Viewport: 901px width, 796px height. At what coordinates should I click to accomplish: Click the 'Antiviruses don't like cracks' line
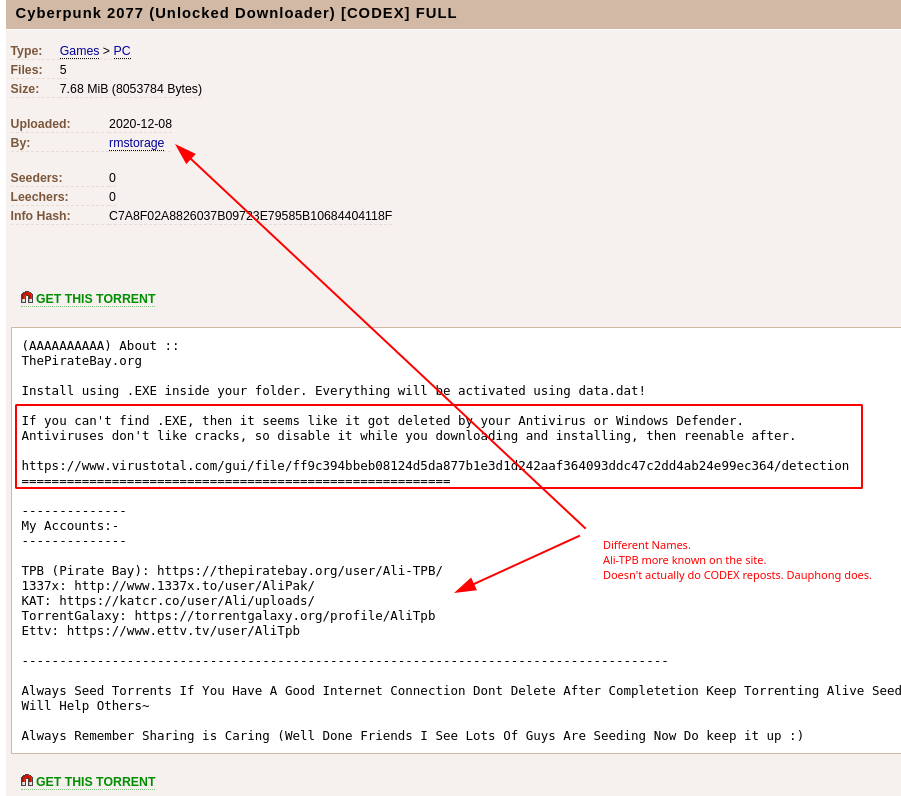[409, 436]
